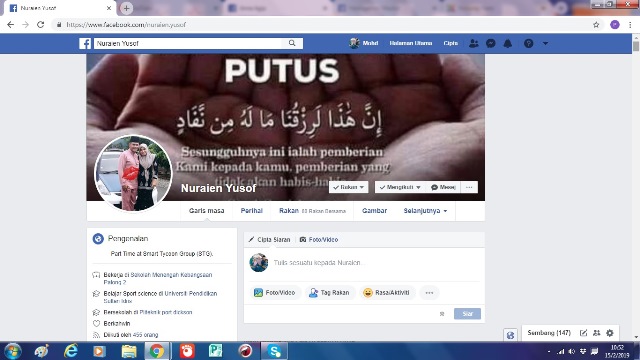Click the Rasa/Aktiviti button

pos(387,293)
